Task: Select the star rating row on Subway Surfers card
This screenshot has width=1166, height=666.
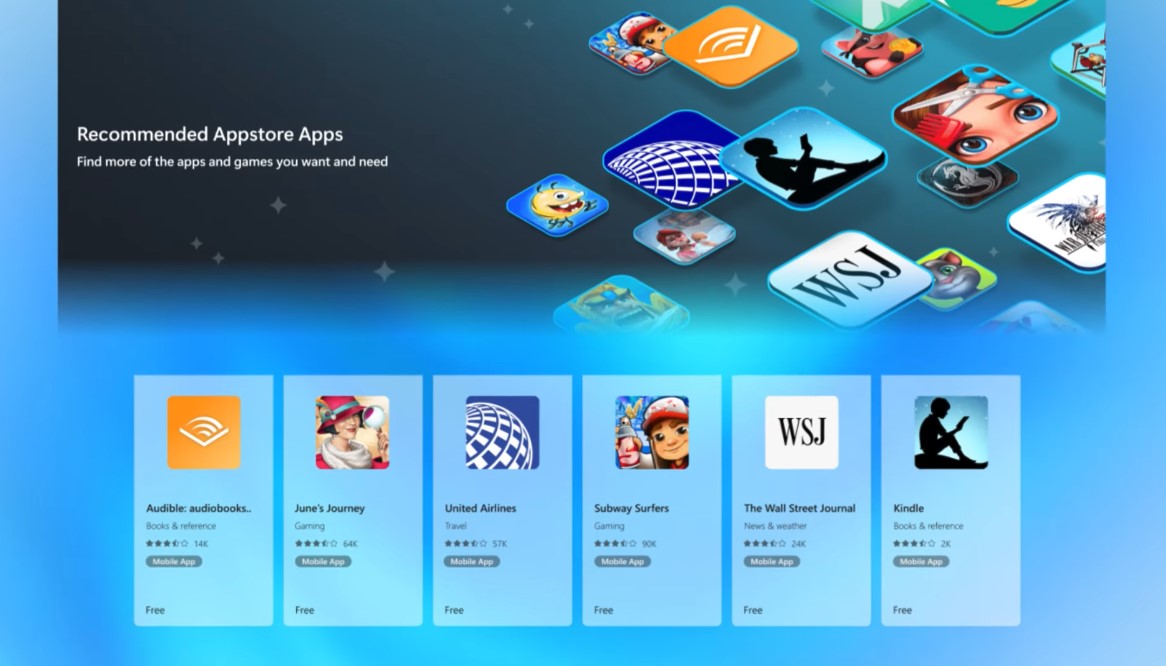Action: 616,544
